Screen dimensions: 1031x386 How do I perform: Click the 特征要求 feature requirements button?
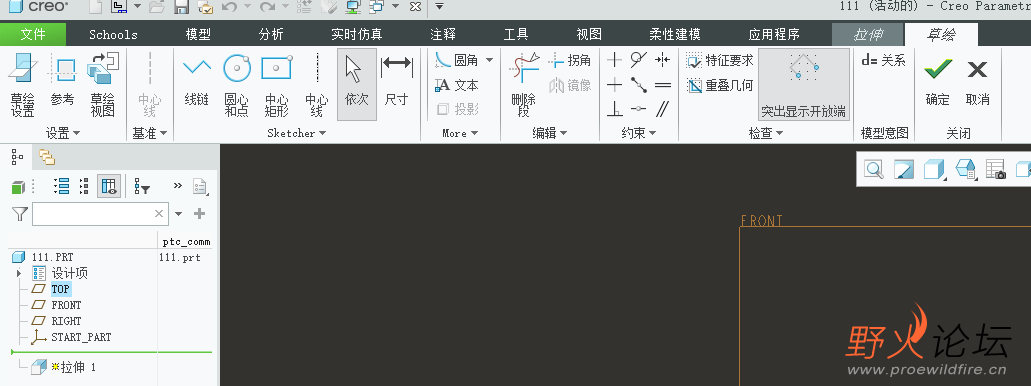[x=720, y=60]
